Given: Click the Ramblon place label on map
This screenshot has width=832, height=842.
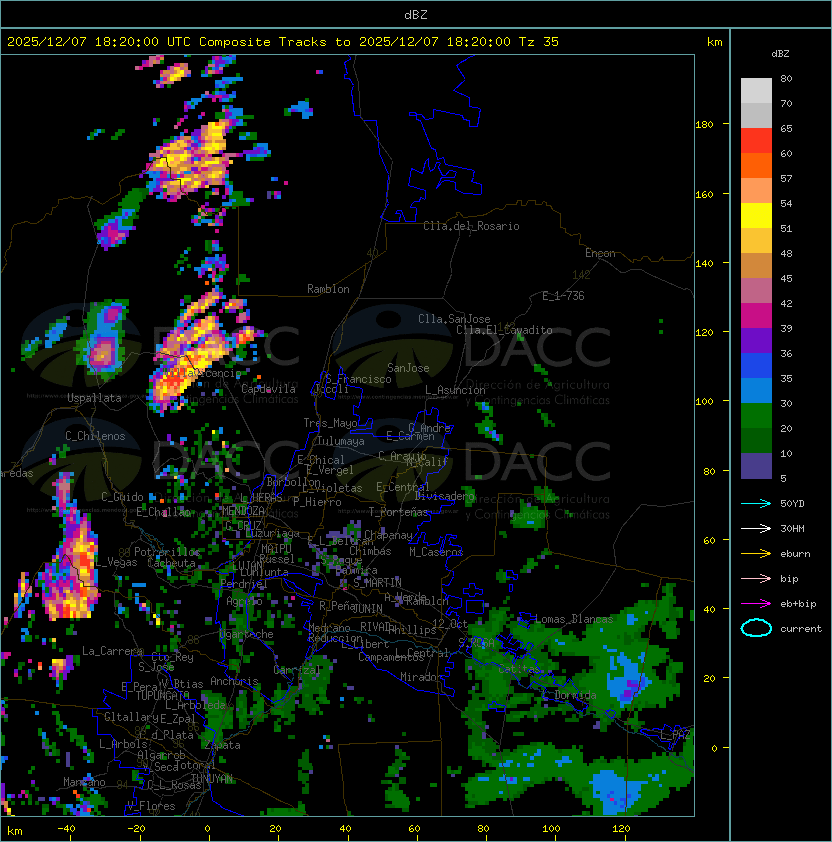Looking at the screenshot, I should [328, 289].
